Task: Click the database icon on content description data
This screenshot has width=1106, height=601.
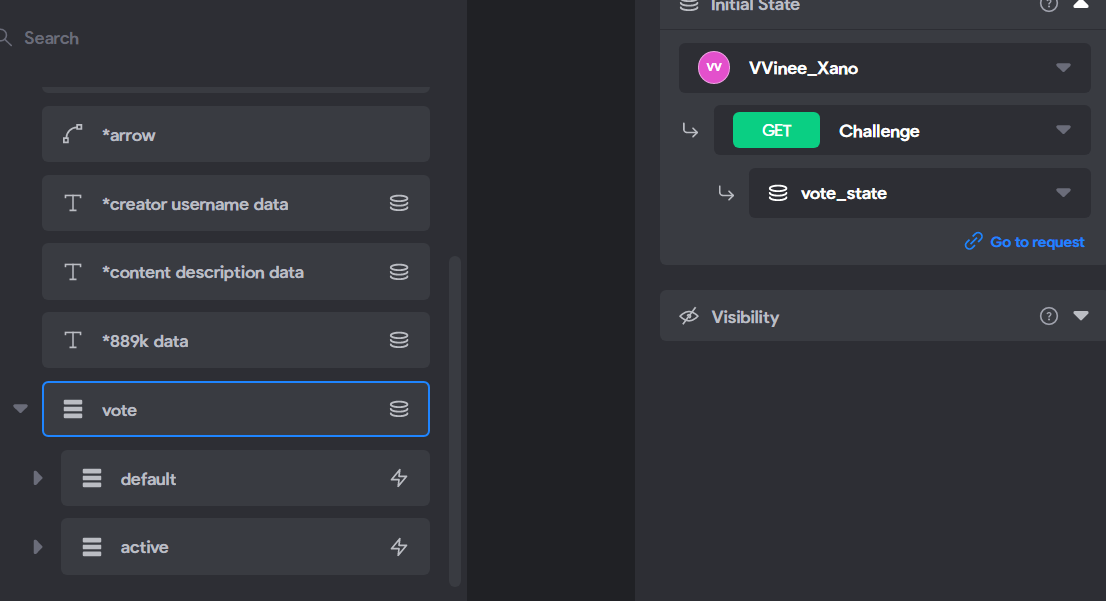Action: pyautogui.click(x=399, y=272)
